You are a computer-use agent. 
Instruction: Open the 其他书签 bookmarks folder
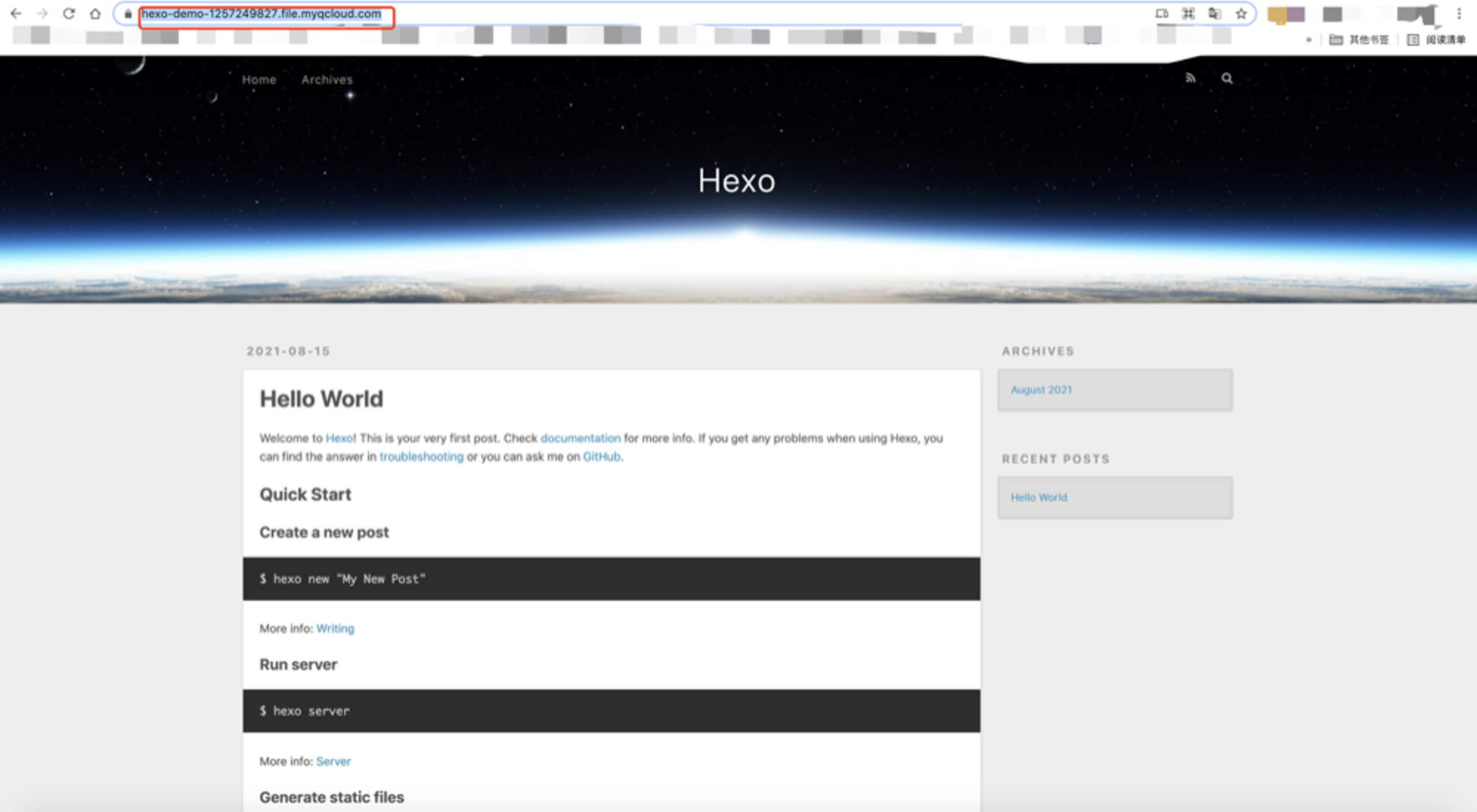click(1359, 40)
